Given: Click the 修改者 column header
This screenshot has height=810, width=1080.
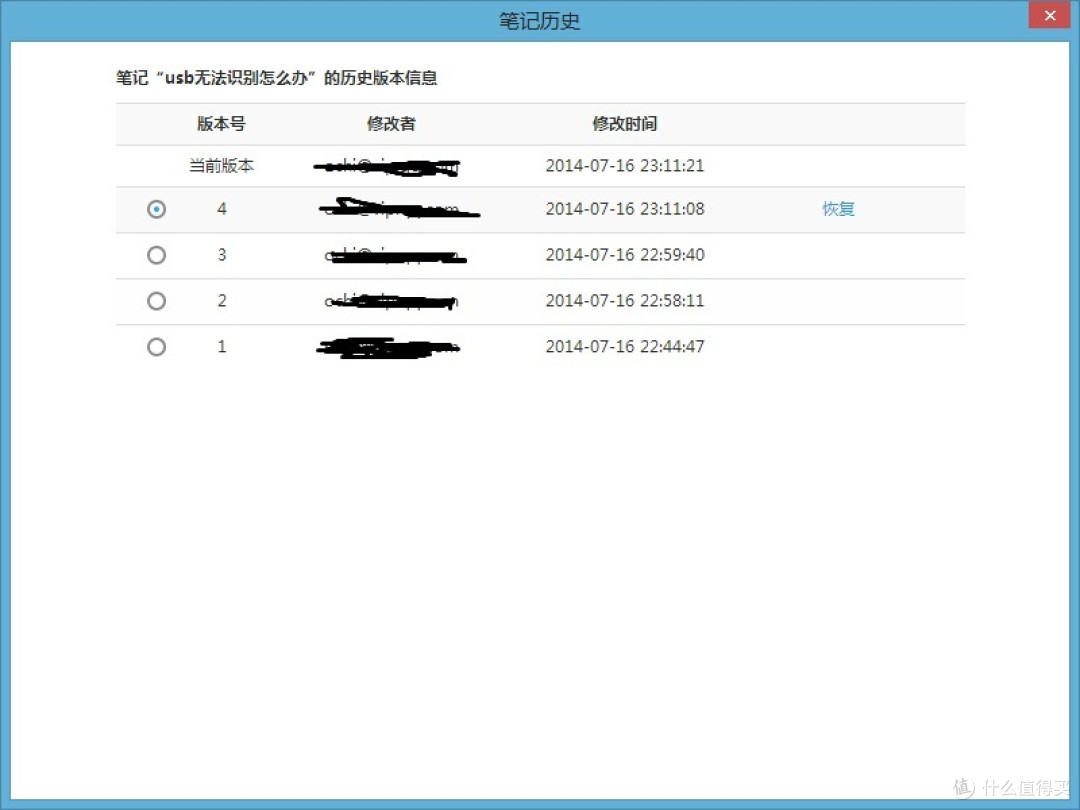Looking at the screenshot, I should tap(391, 124).
